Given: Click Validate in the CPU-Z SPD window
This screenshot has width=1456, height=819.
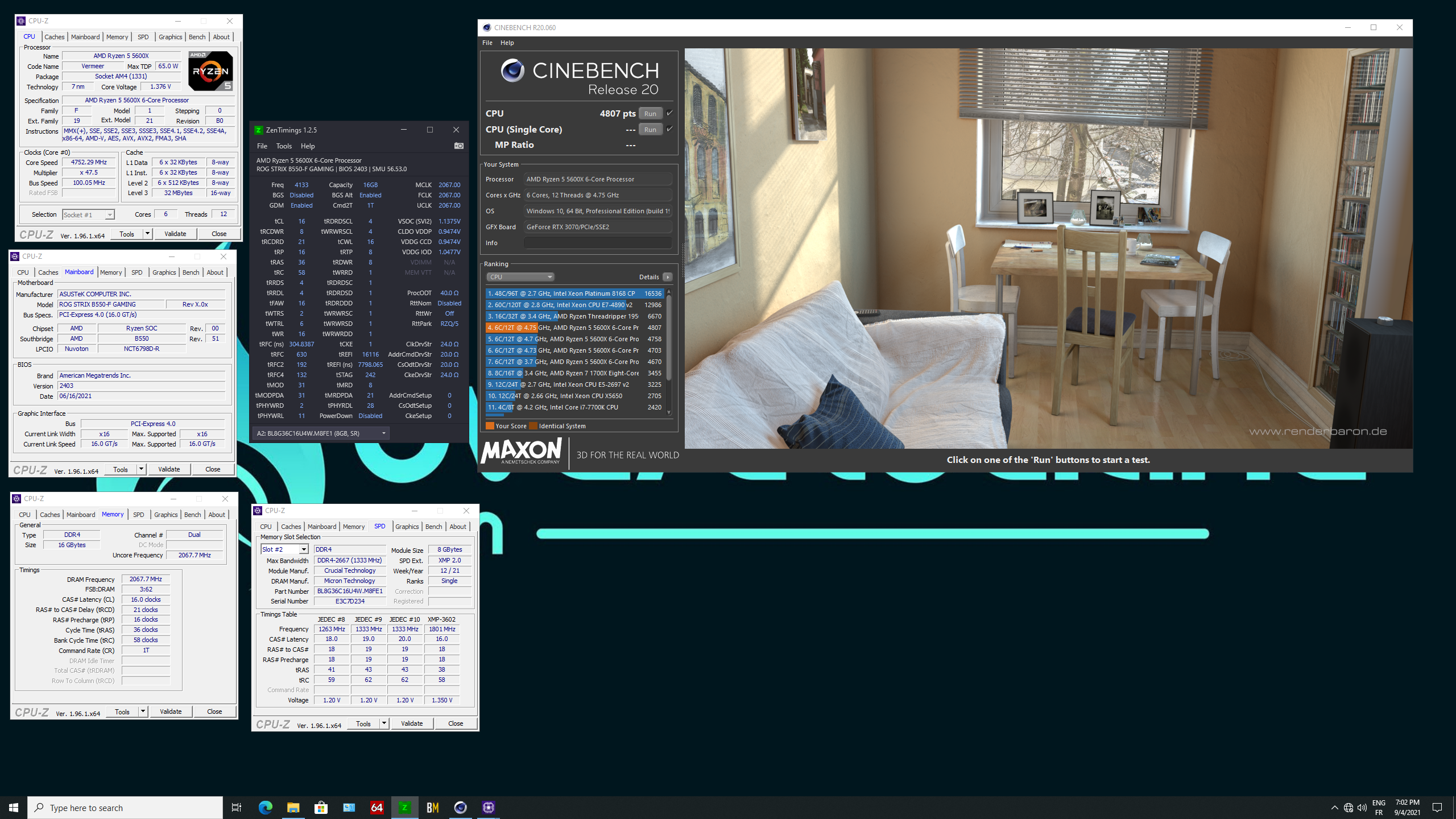Looking at the screenshot, I should click(x=412, y=723).
